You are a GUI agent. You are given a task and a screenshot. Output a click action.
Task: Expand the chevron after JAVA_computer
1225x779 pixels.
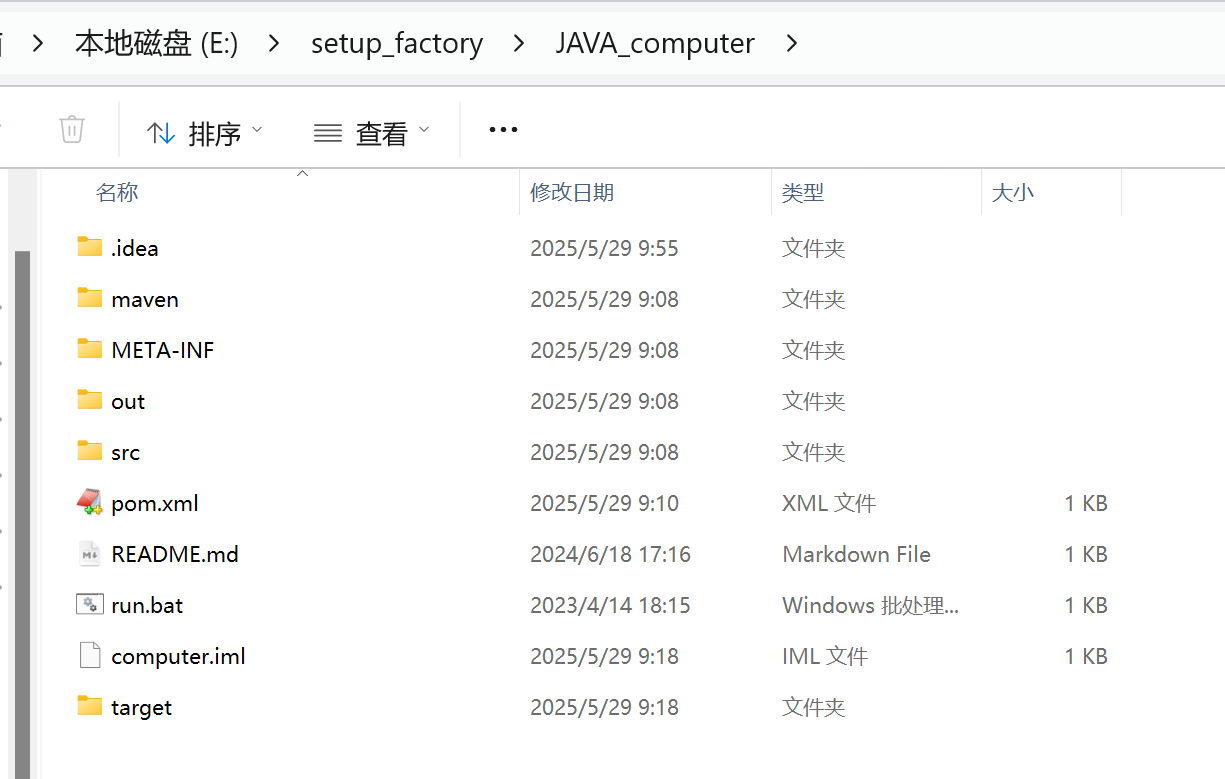coord(791,44)
